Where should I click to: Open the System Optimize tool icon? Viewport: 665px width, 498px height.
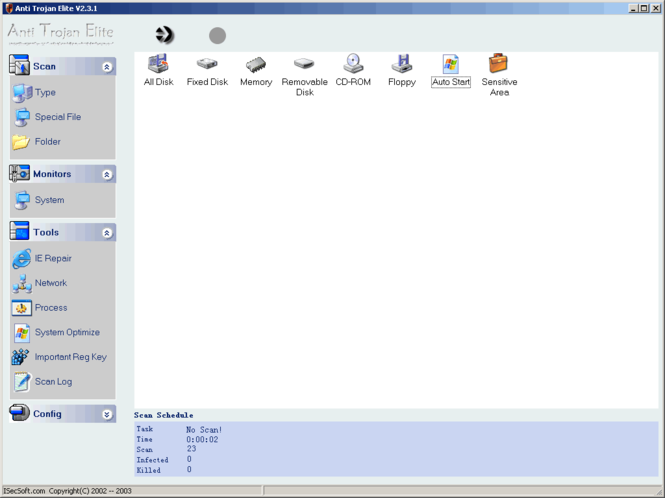click(x=22, y=333)
